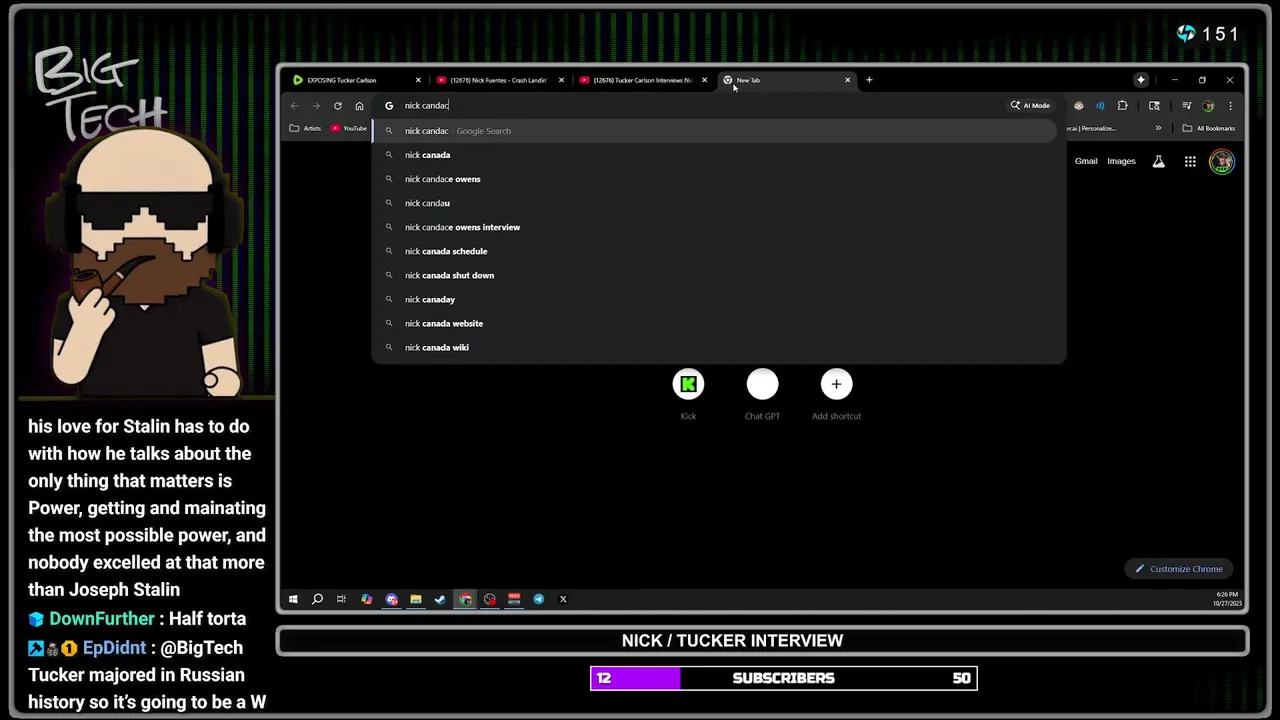This screenshot has width=1280, height=720.
Task: Click the Customize Chrome button
Action: [1178, 569]
